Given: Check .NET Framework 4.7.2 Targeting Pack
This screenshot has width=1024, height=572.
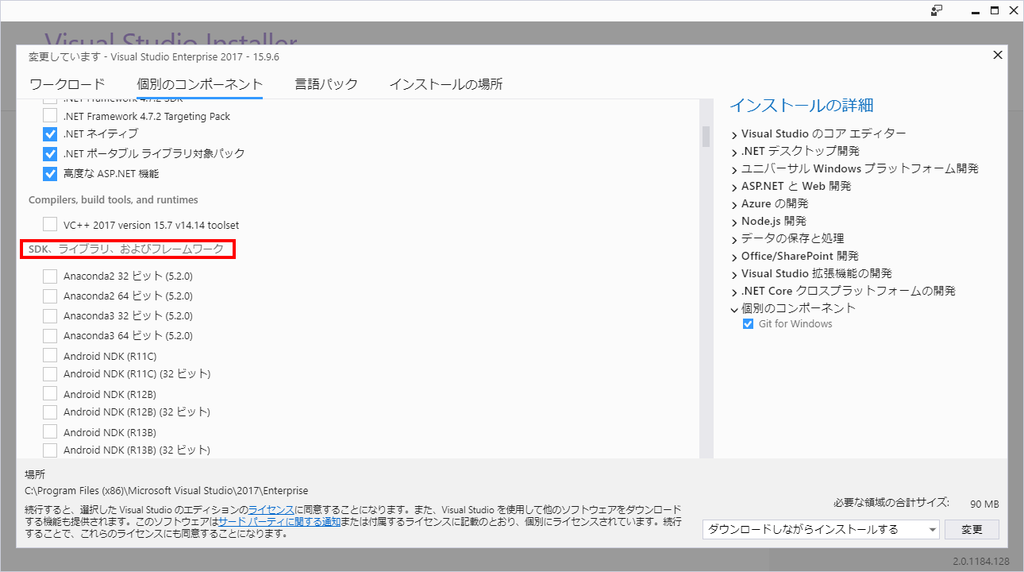Looking at the screenshot, I should [x=50, y=116].
